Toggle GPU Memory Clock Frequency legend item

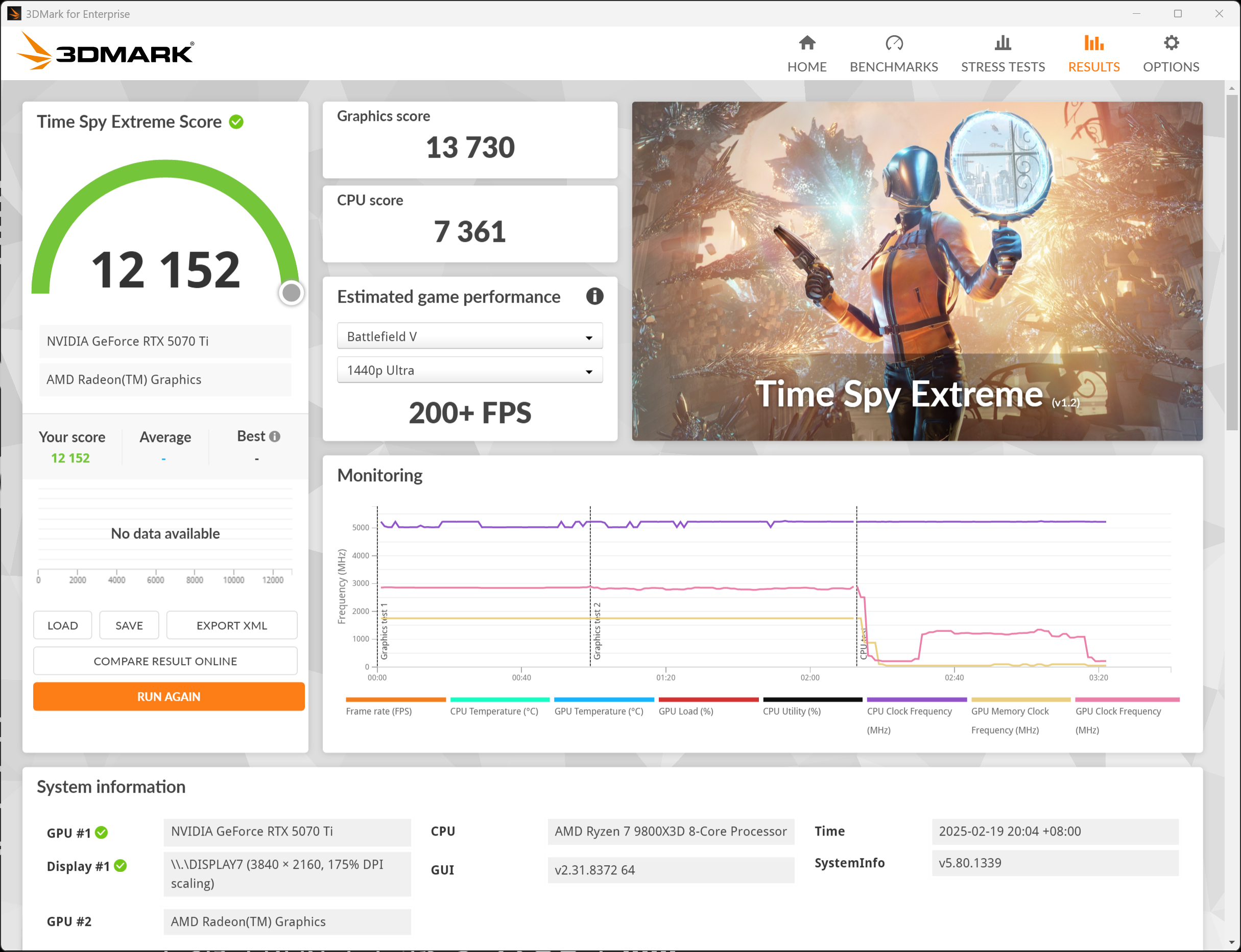(1009, 711)
